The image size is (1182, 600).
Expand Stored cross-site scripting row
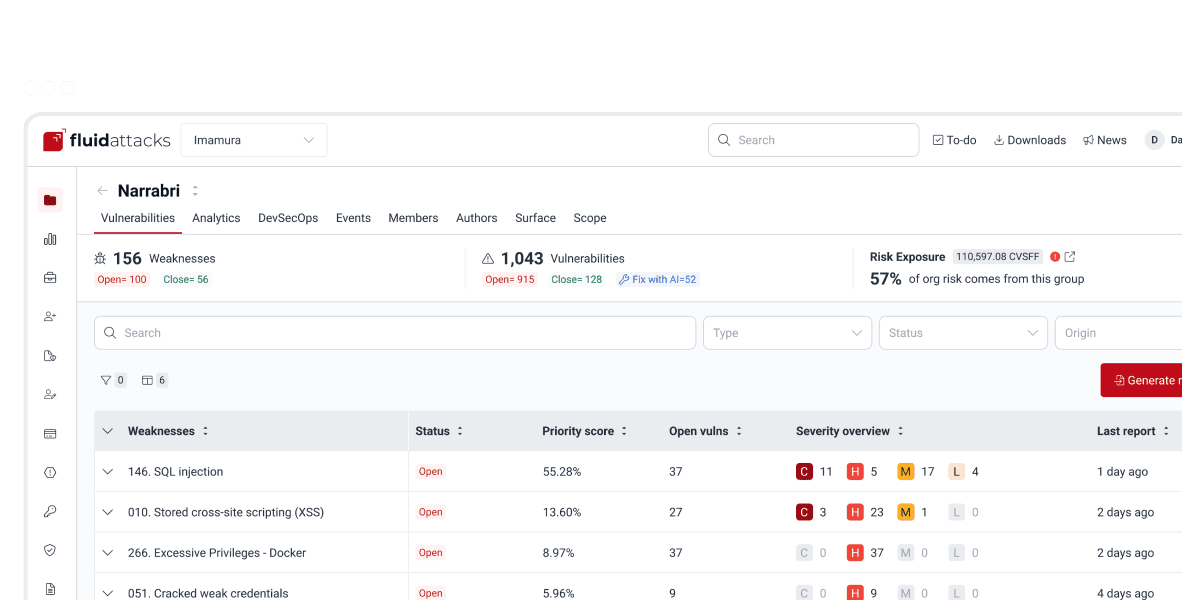[x=108, y=513]
